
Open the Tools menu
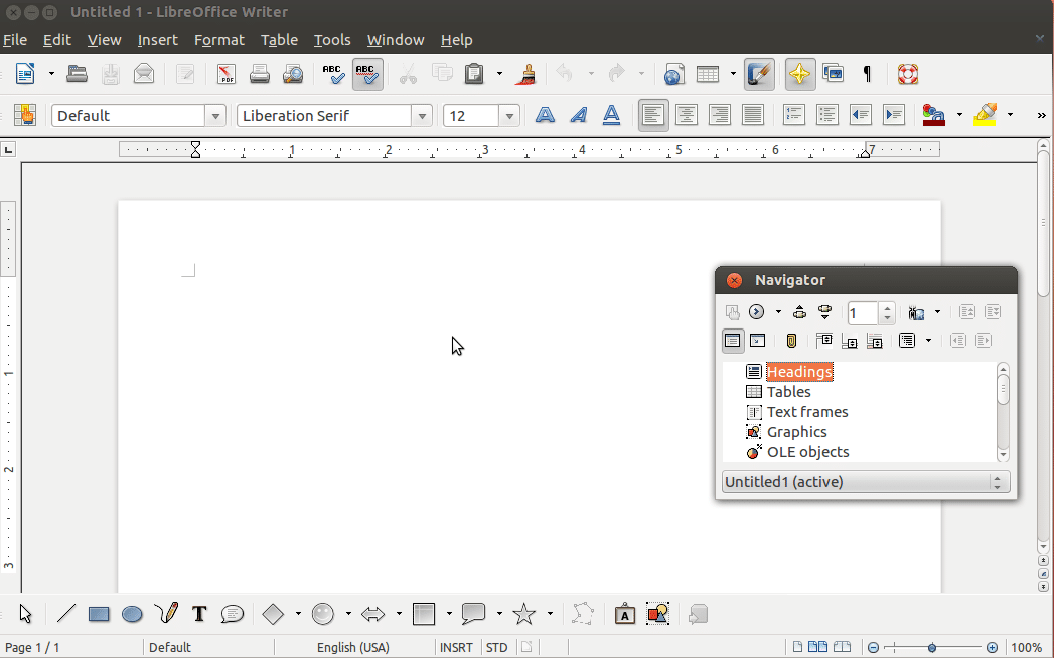332,40
